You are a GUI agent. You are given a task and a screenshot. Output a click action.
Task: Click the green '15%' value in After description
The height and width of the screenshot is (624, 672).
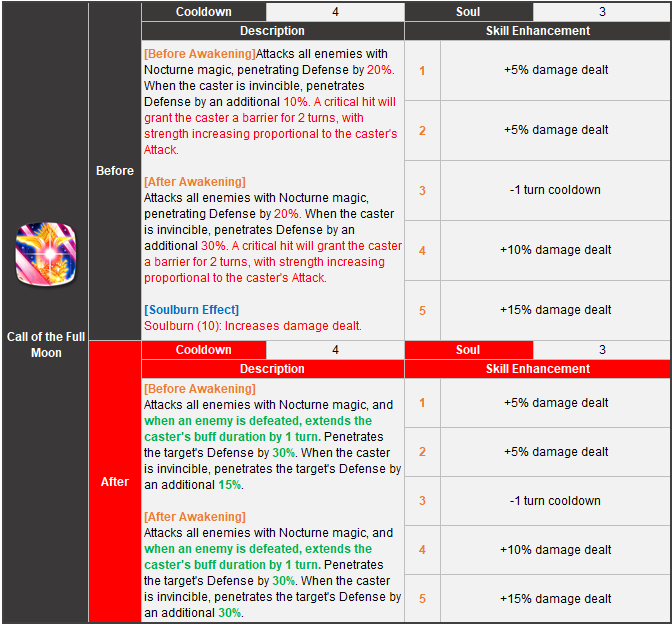(230, 485)
